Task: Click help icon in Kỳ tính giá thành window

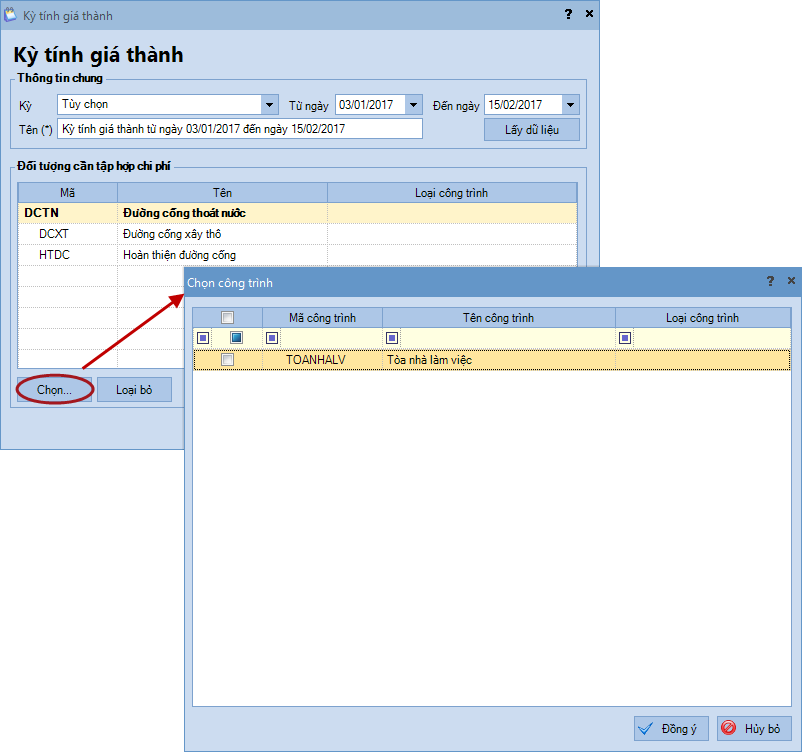Action: [568, 15]
